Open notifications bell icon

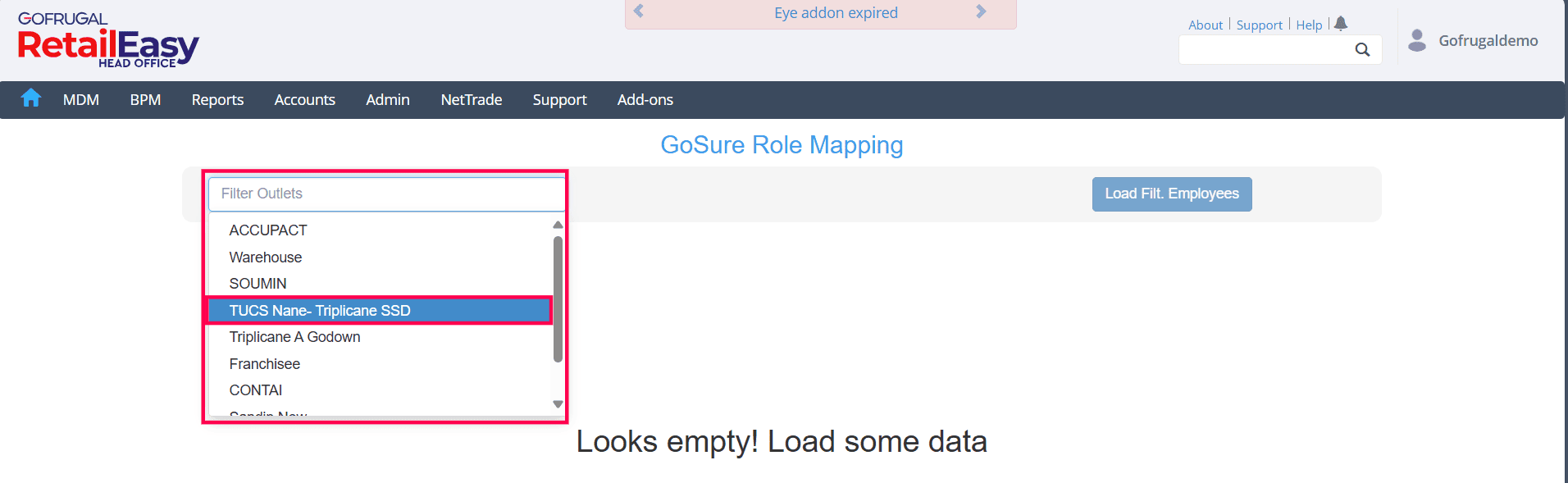[1341, 24]
